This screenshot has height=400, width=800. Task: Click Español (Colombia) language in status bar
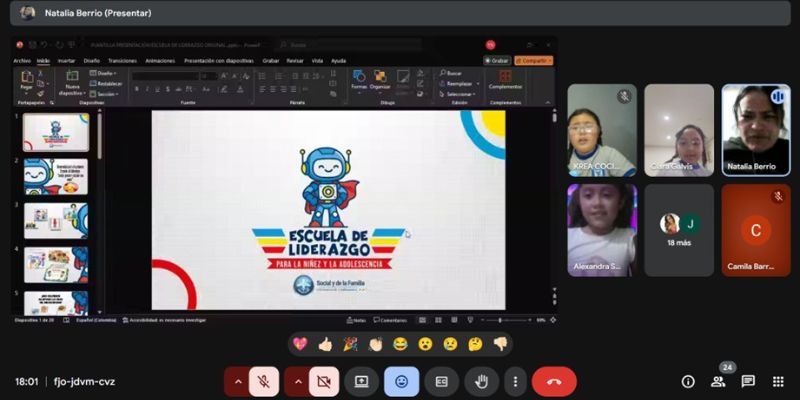96,320
